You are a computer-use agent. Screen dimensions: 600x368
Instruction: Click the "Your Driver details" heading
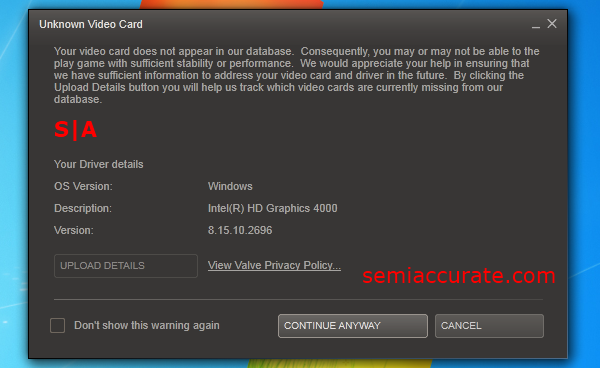[x=99, y=164]
